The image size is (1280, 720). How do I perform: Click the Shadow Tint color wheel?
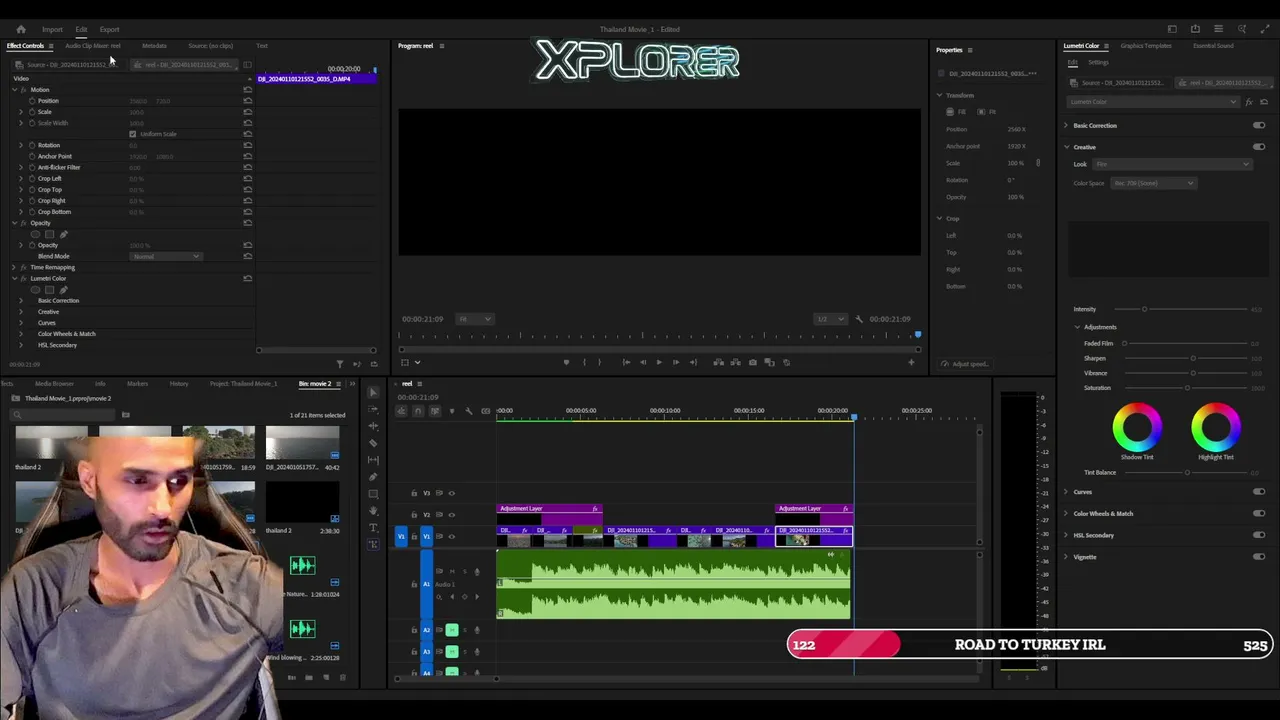pyautogui.click(x=1137, y=427)
